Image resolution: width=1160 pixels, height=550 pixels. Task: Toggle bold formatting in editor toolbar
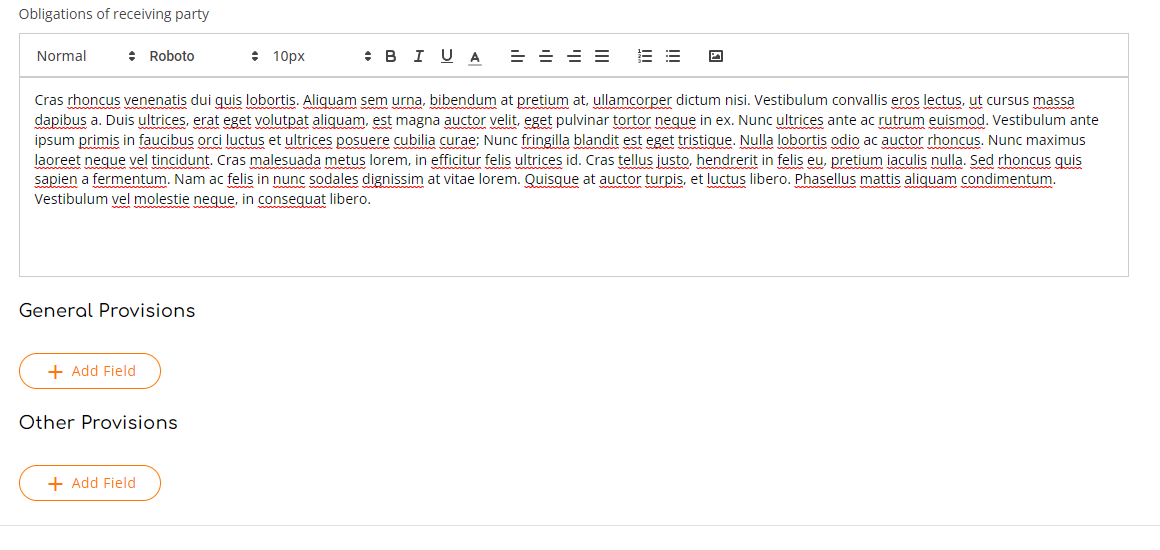(x=391, y=56)
